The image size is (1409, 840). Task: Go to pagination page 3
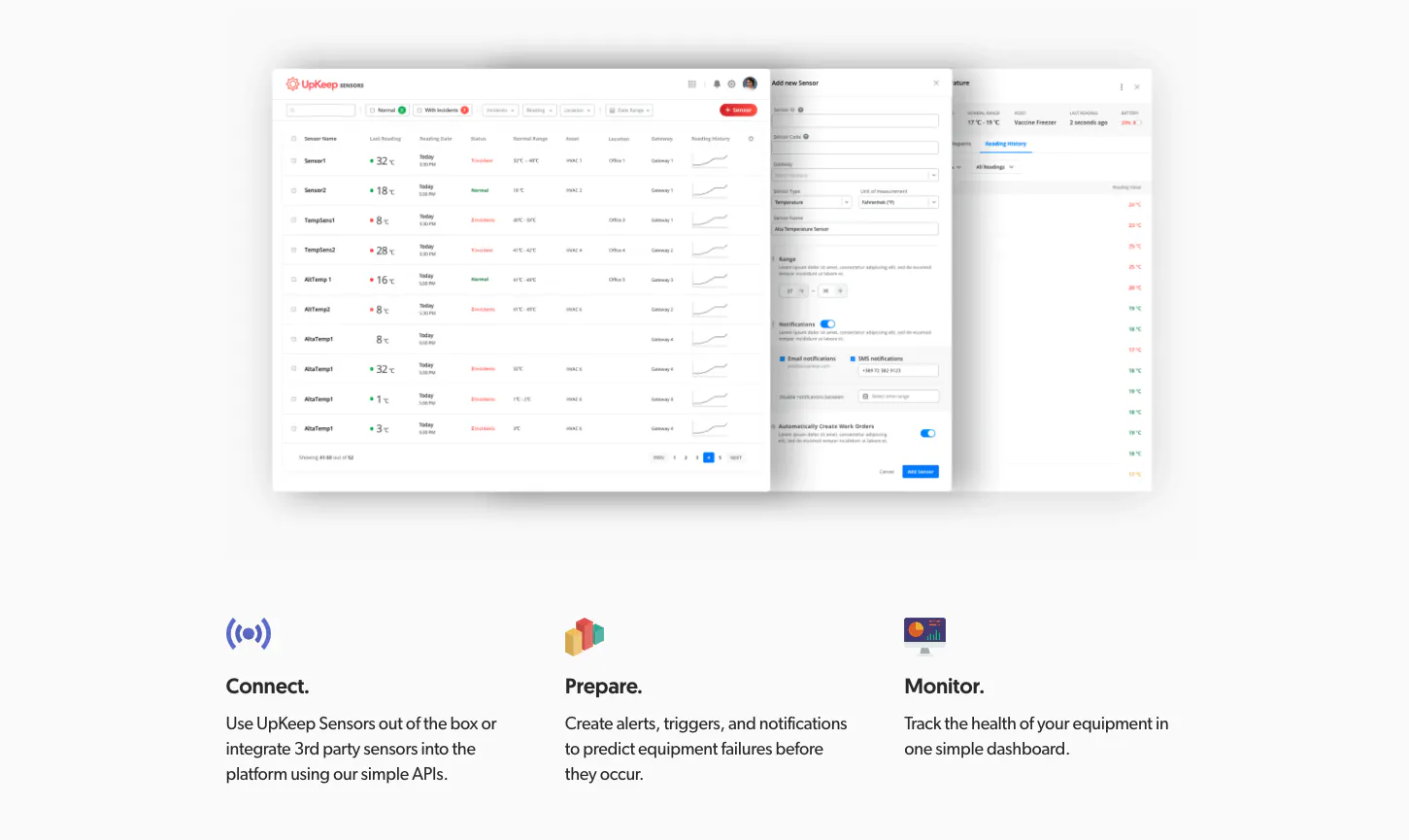point(697,457)
